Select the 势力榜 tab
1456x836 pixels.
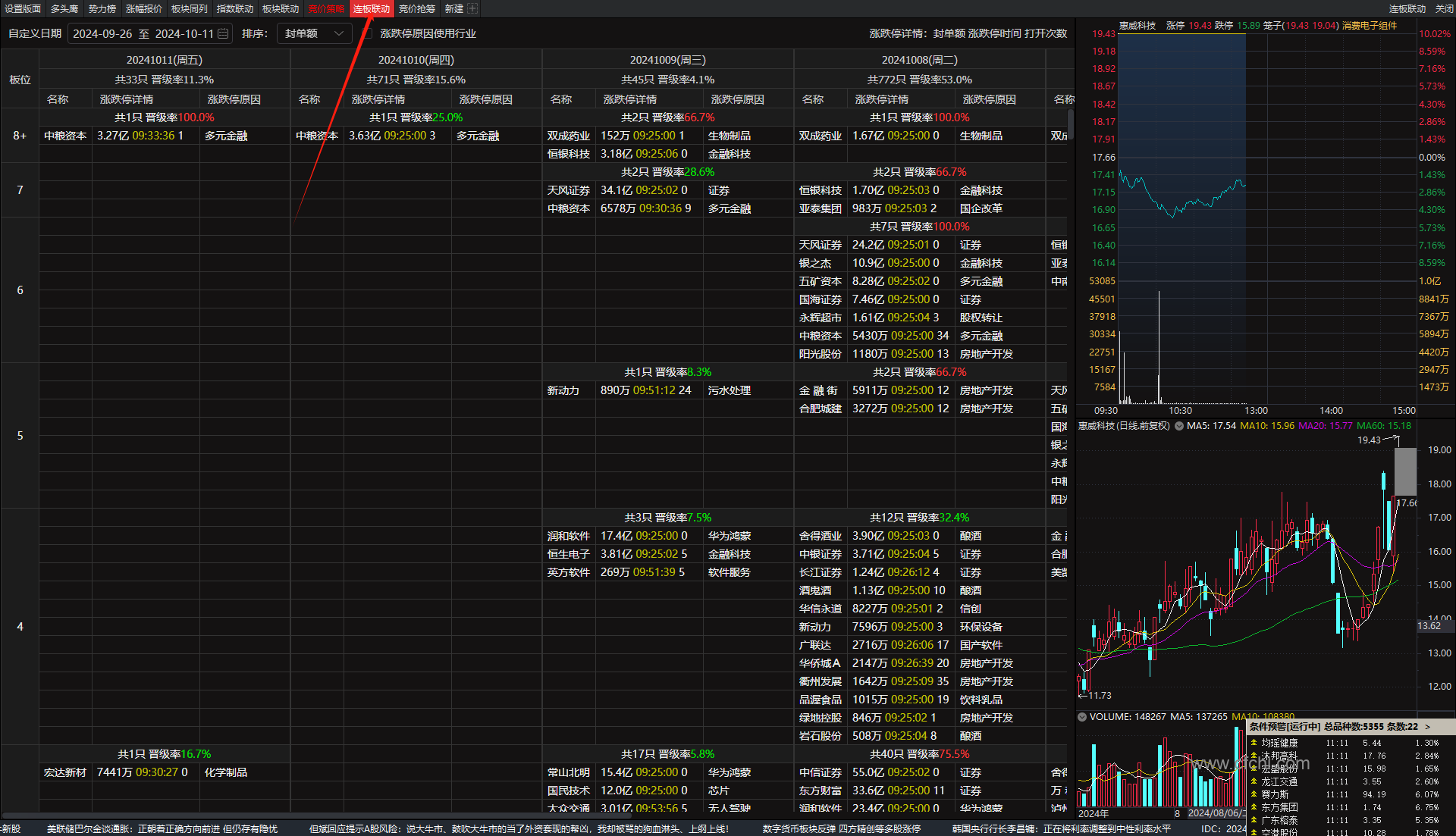pyautogui.click(x=102, y=9)
